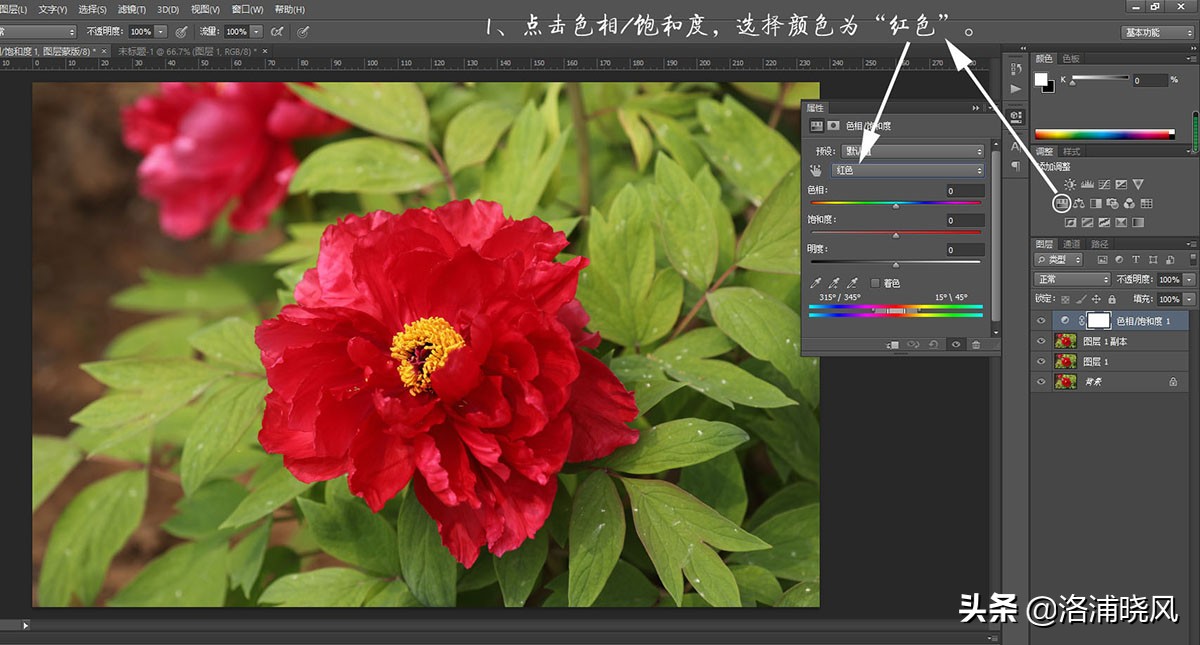Image resolution: width=1200 pixels, height=645 pixels.
Task: Open the 正常 blend mode dropdown
Action: pyautogui.click(x=1073, y=280)
